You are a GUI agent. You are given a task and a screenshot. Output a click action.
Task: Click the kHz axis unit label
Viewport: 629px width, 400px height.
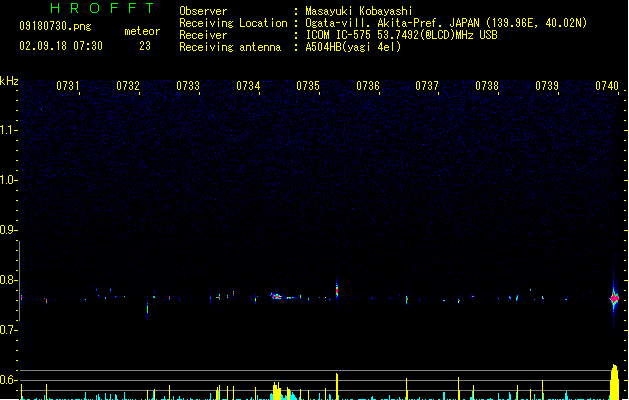[x=9, y=81]
